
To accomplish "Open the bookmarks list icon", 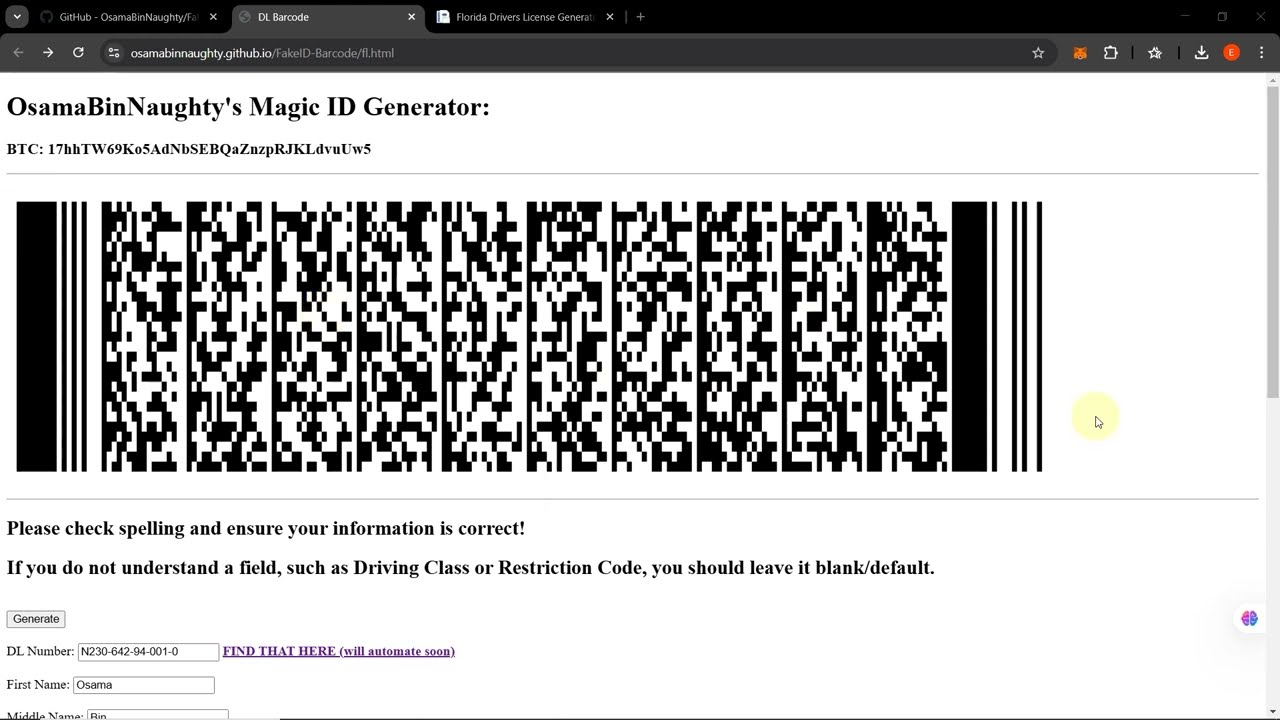I will 1155,53.
